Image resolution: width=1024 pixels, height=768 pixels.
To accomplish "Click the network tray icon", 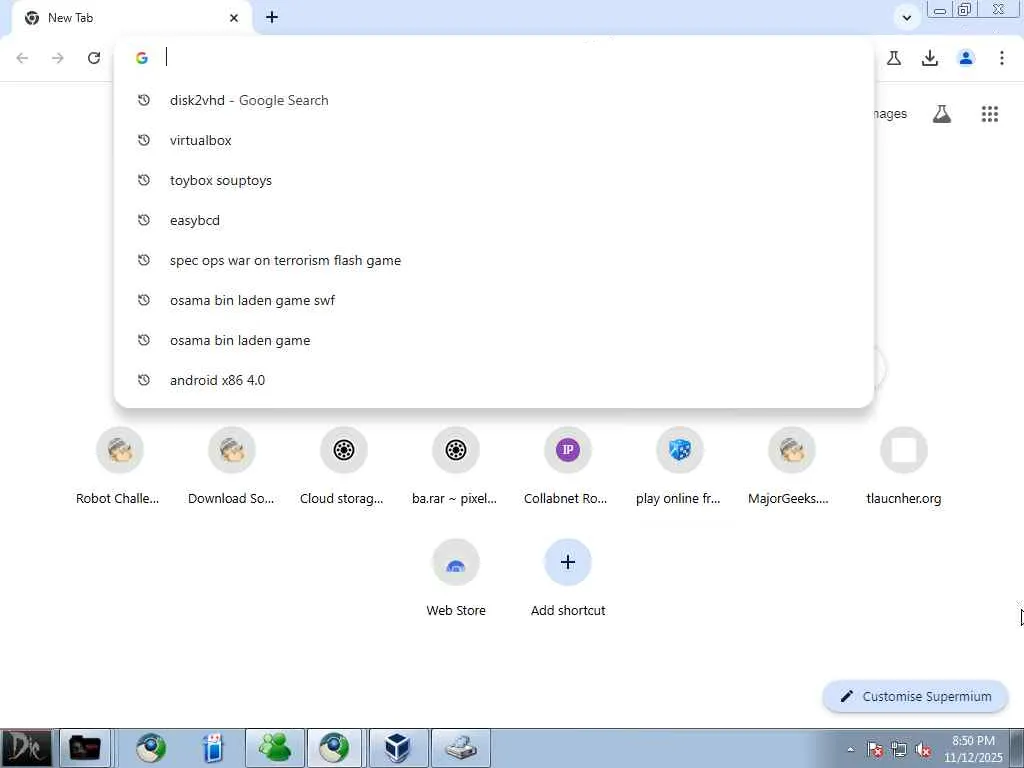I will point(899,750).
